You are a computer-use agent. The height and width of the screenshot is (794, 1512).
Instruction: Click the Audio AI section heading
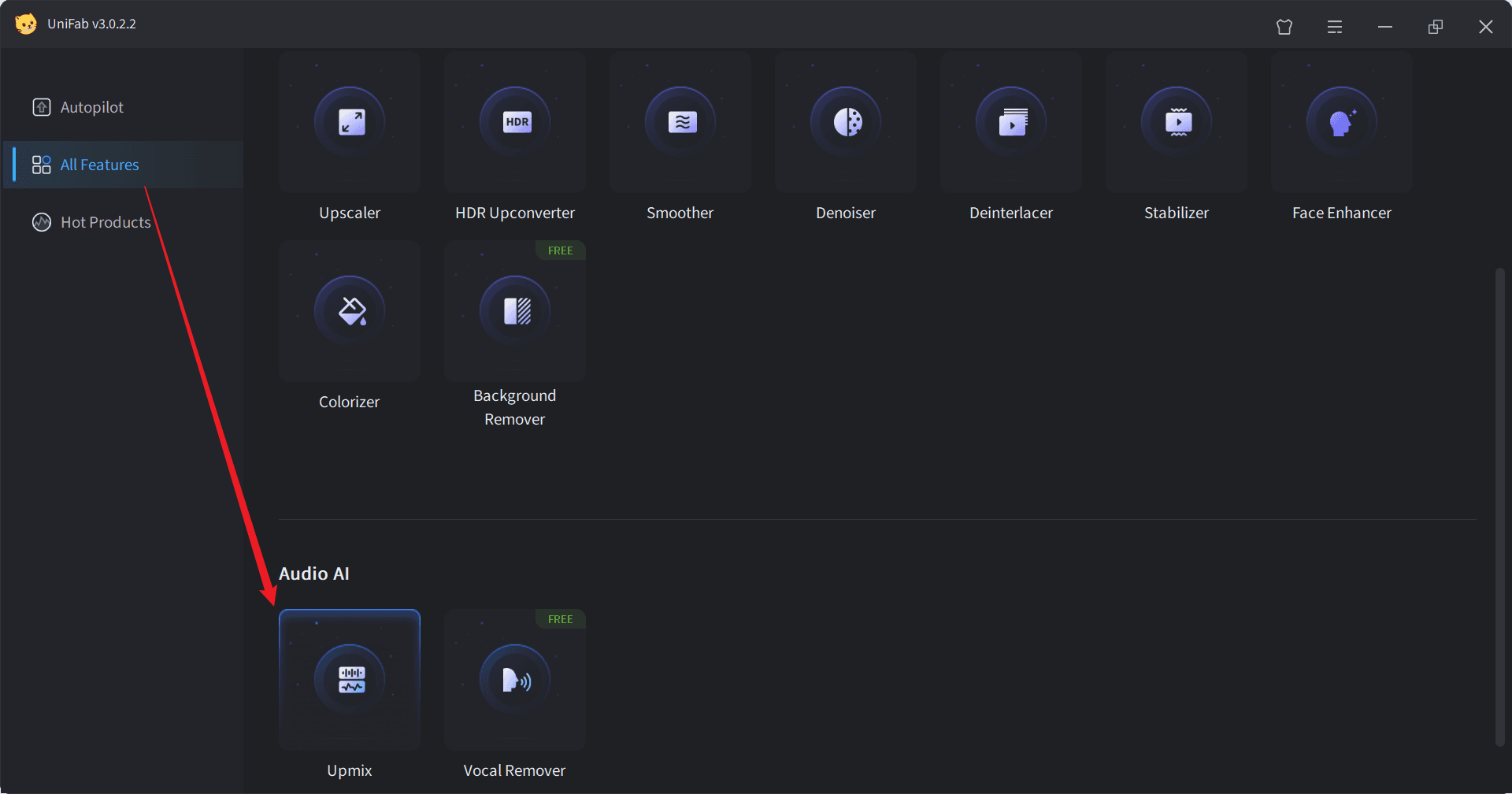click(314, 573)
